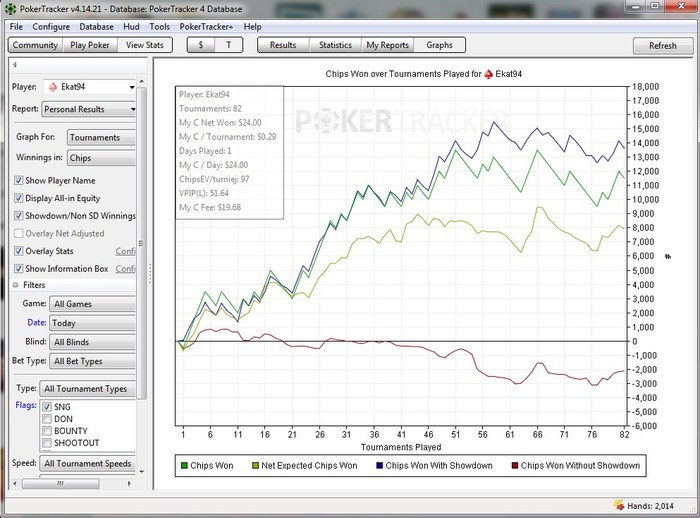Open the Graphs tab
This screenshot has height=518, width=700.
pyautogui.click(x=439, y=45)
